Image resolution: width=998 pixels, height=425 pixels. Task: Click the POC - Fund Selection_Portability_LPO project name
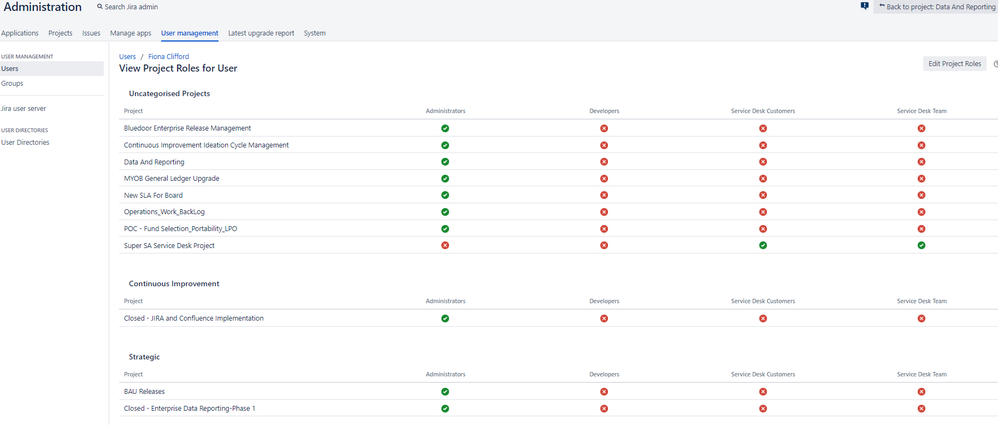pos(181,228)
